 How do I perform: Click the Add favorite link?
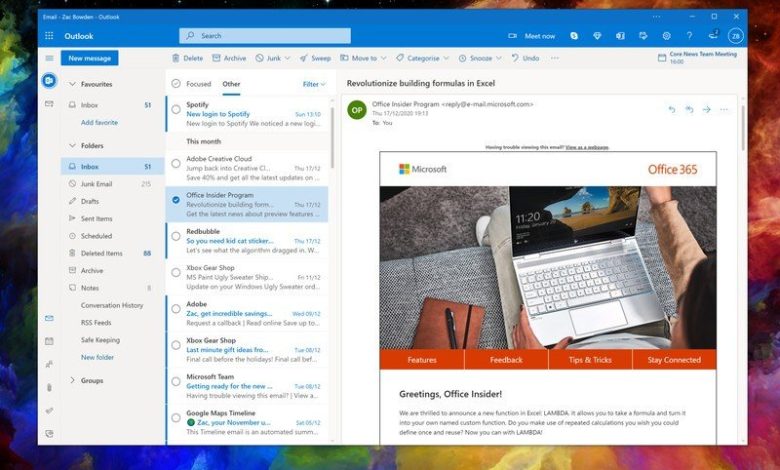pos(99,122)
